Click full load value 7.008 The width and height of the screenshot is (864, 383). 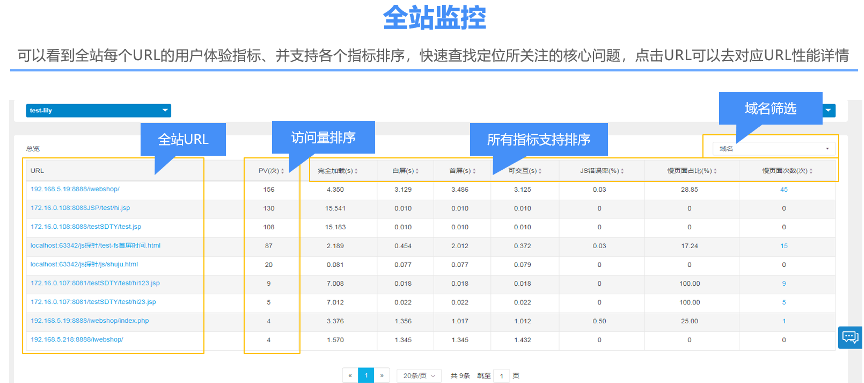336,283
